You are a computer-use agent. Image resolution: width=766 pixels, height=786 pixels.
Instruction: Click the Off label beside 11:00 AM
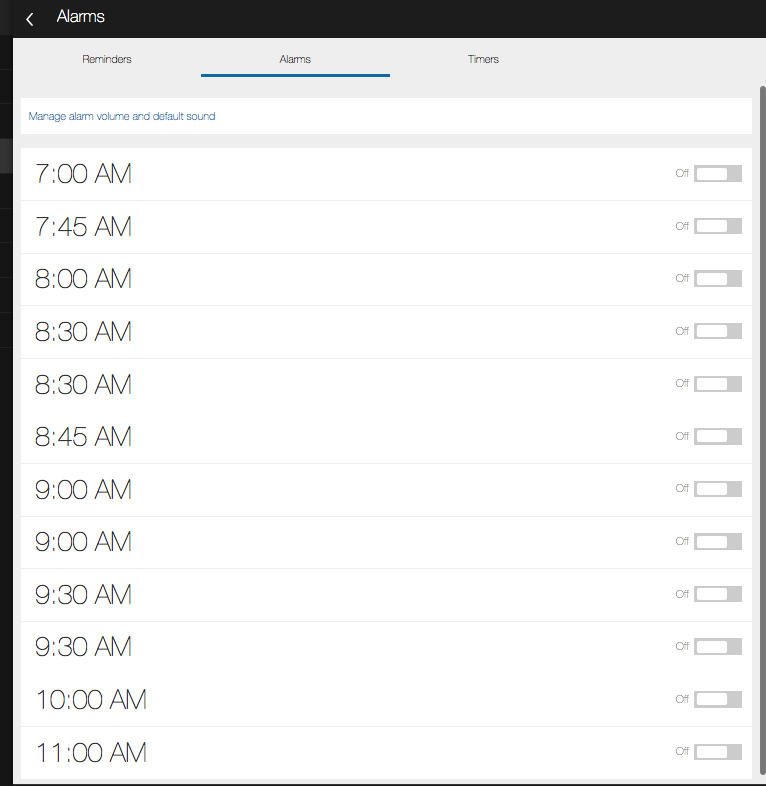(x=682, y=751)
